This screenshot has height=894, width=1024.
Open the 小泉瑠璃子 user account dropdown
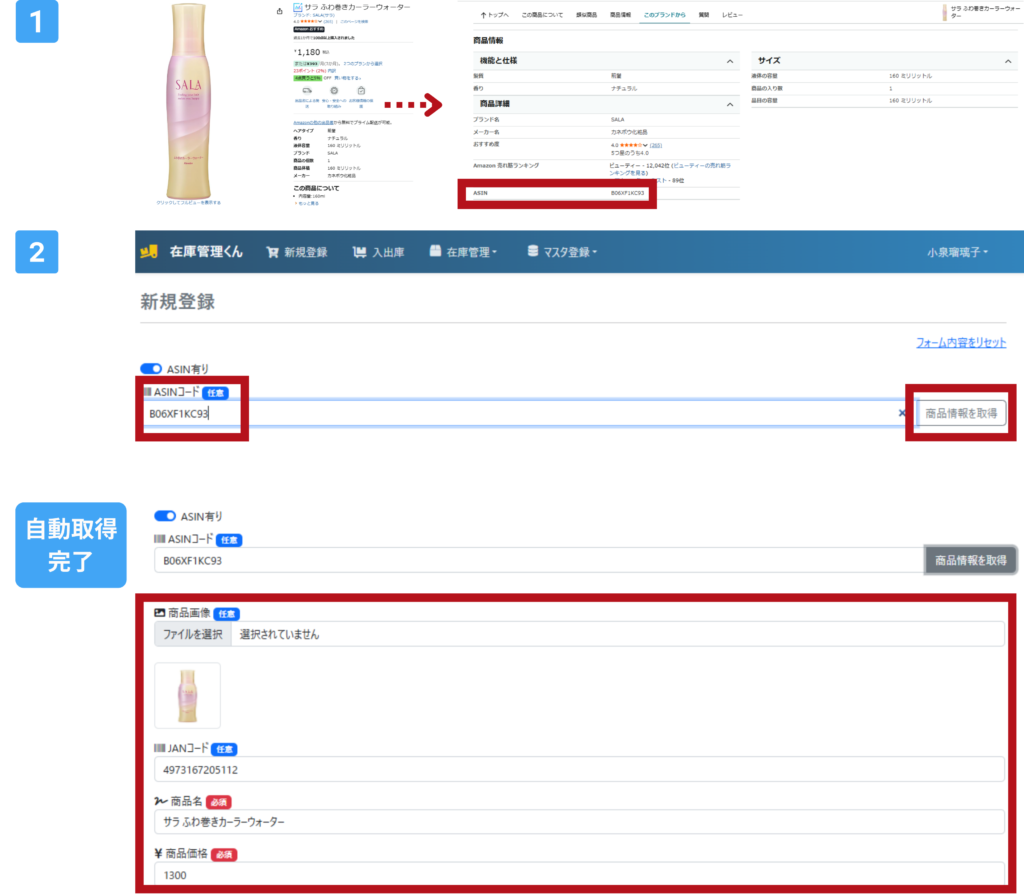[x=958, y=252]
